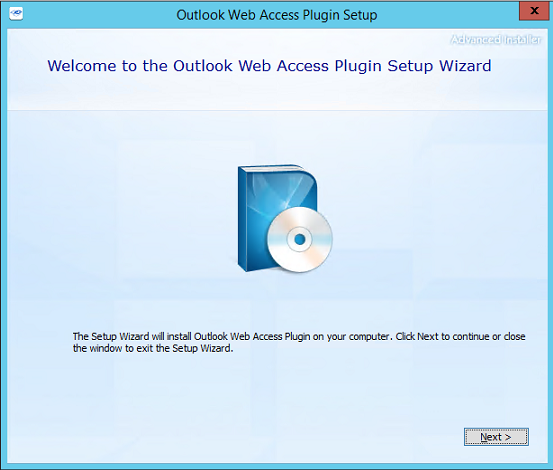Viewport: 553px width, 470px height.
Task: Click the Welcome wizard heading
Action: [x=269, y=66]
